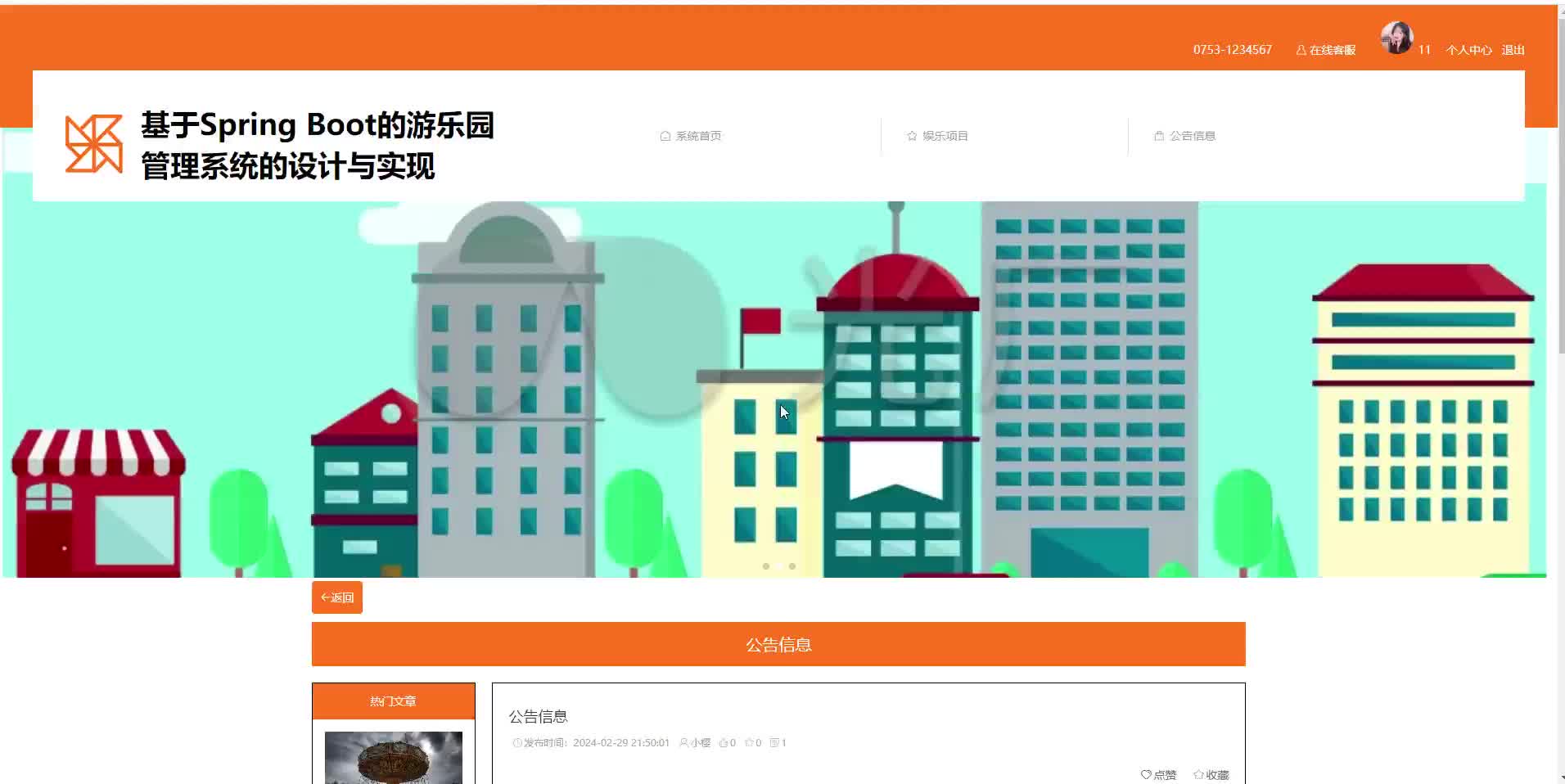Click the person icon before 在线客服
Screen dimensions: 1565x784
coord(1301,50)
